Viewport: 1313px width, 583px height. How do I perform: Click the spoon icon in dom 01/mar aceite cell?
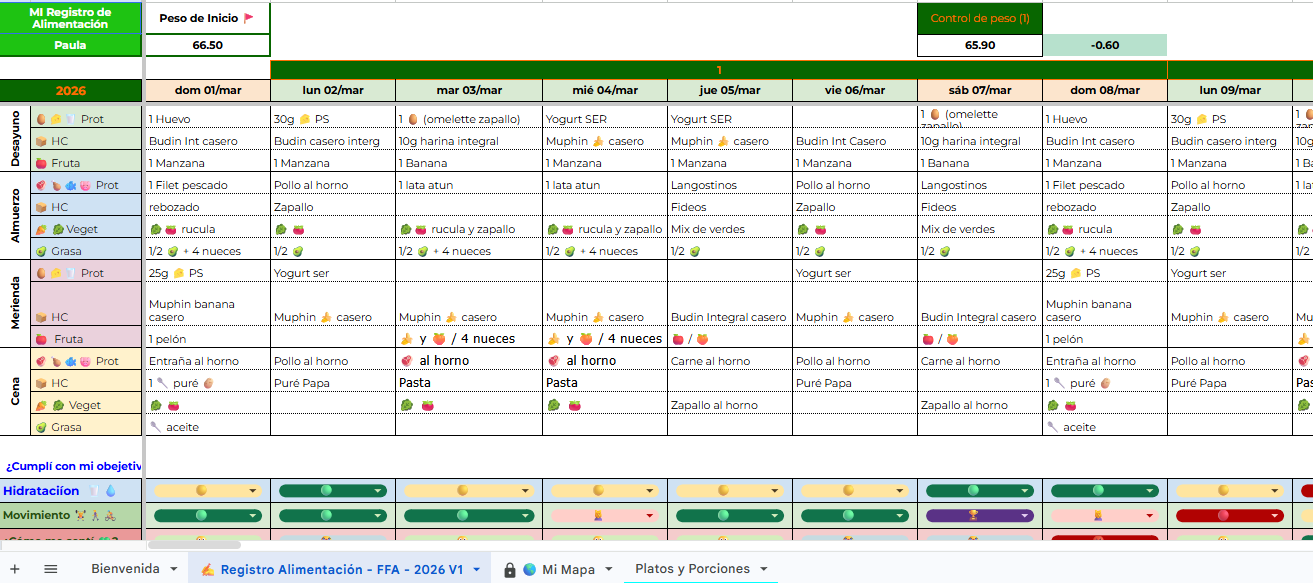pos(155,427)
